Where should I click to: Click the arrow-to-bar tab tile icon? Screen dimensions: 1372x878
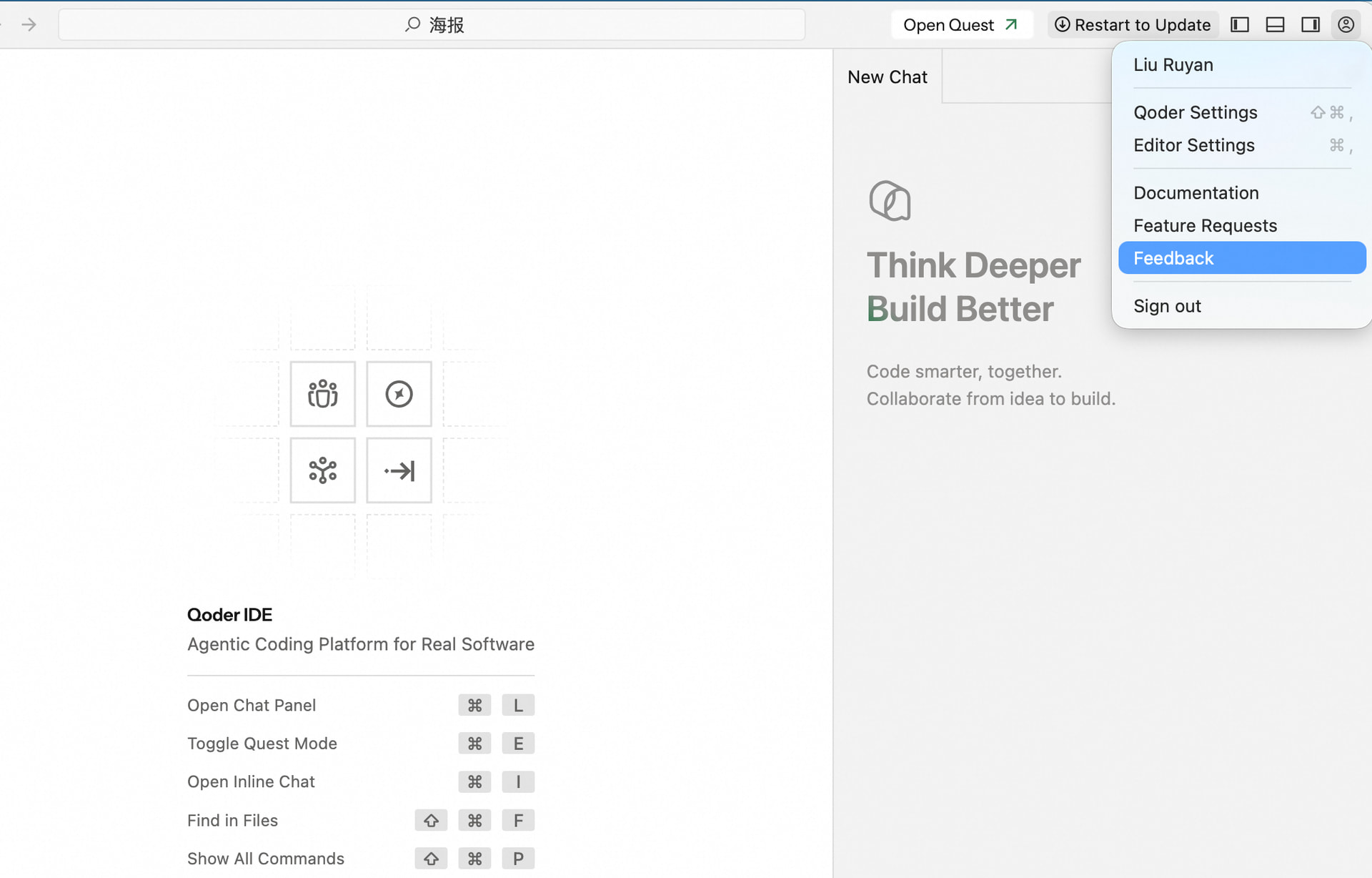click(x=399, y=470)
